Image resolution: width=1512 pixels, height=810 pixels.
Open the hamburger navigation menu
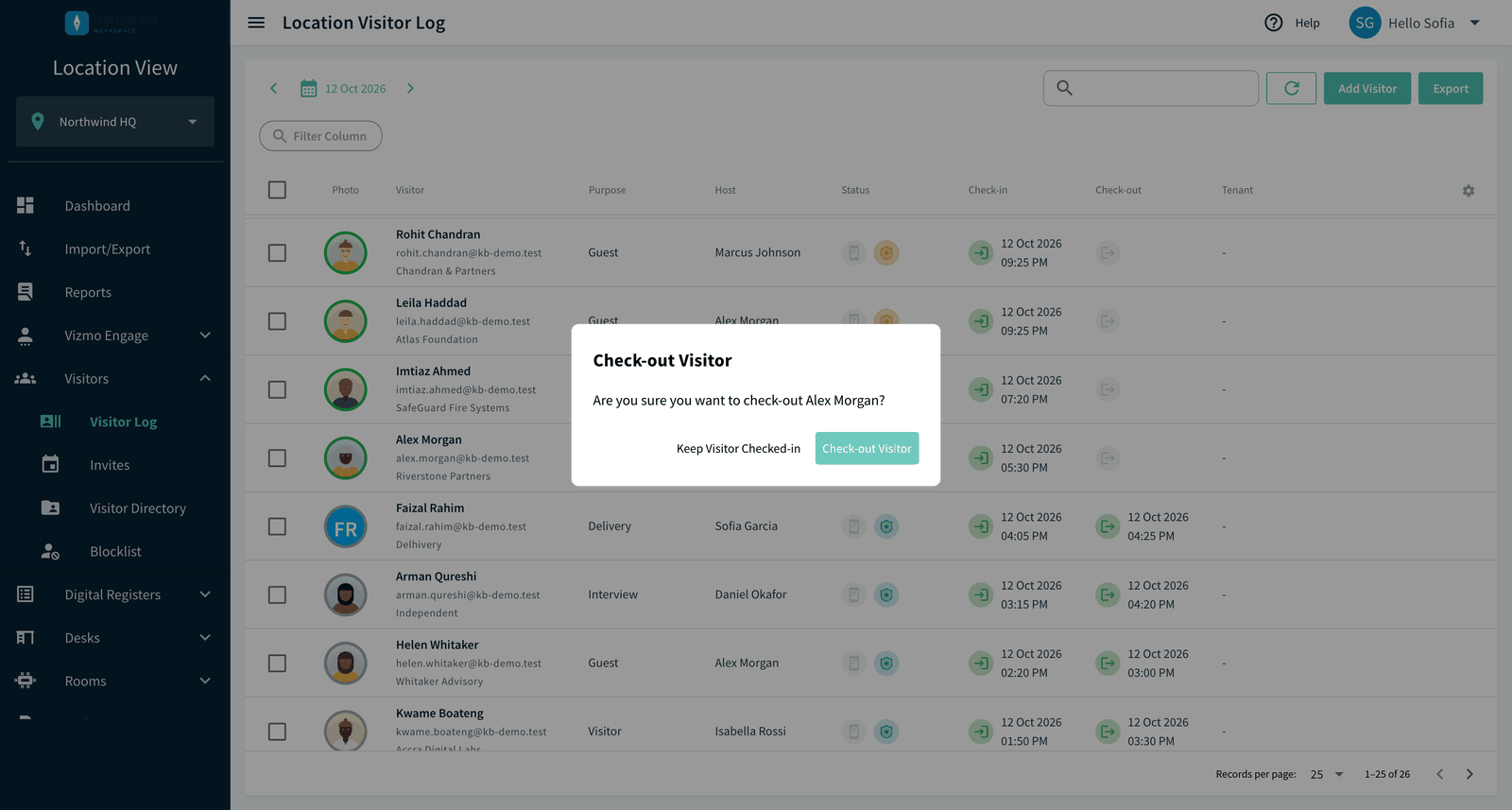(x=256, y=23)
